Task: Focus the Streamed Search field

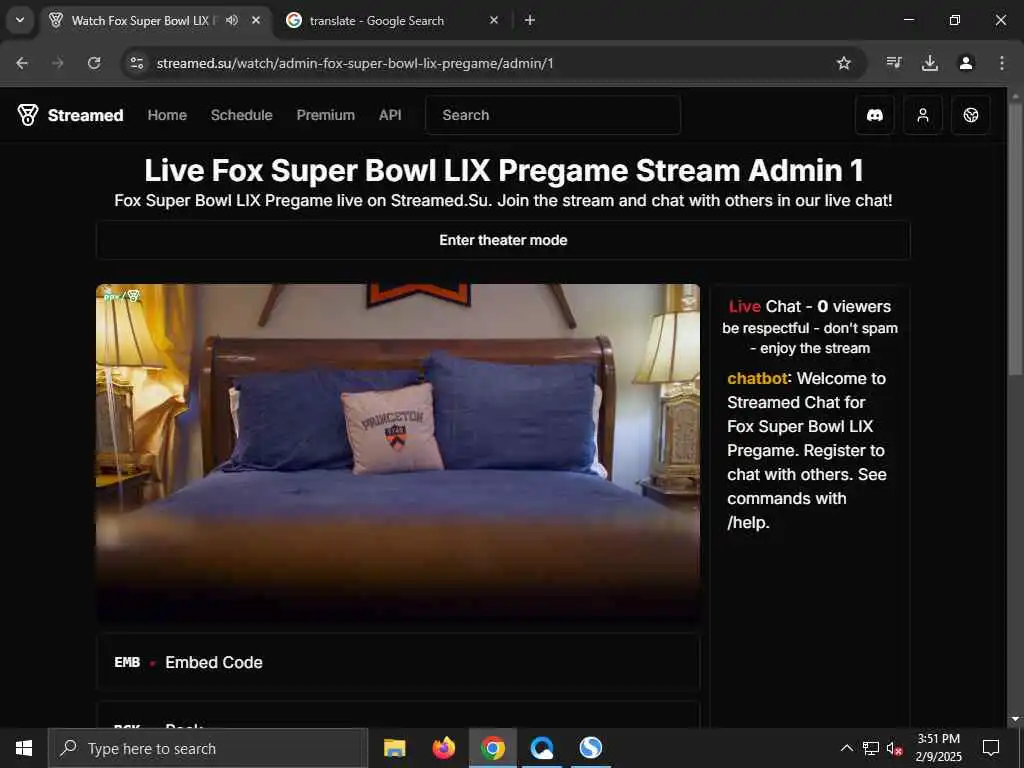Action: [553, 115]
